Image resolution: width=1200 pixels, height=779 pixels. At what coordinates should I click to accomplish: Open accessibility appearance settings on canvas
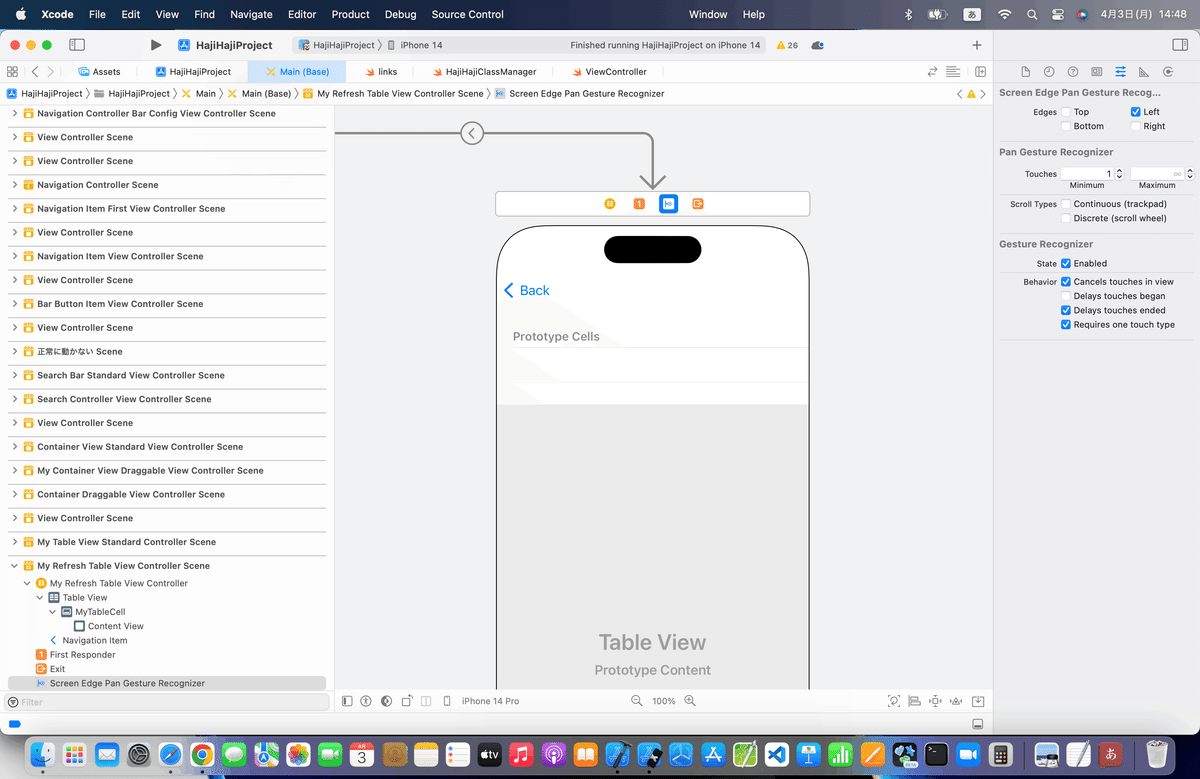[x=366, y=701]
